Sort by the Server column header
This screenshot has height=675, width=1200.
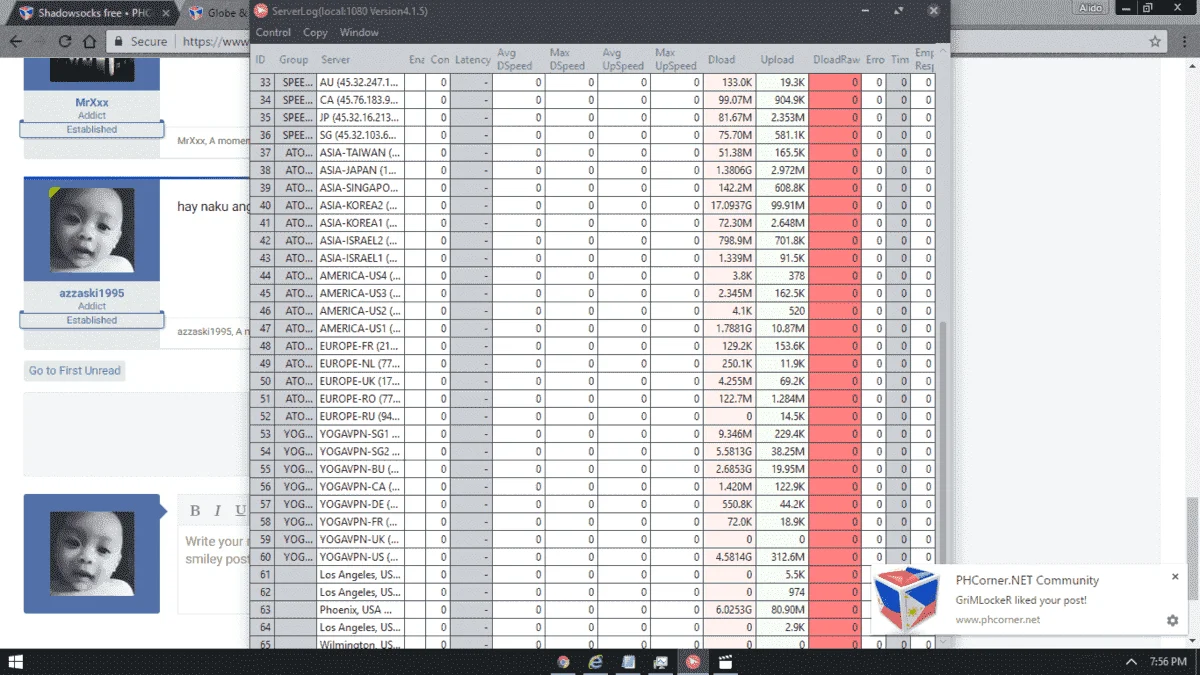point(360,60)
